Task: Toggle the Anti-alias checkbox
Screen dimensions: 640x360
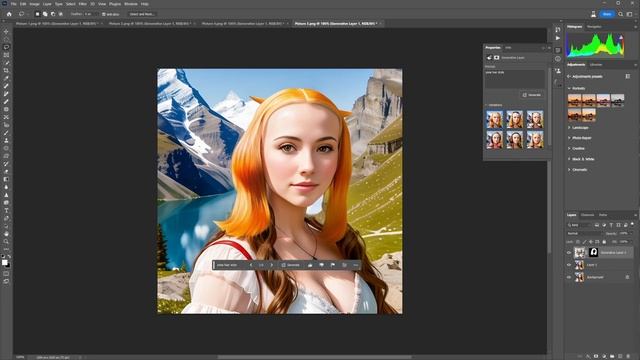Action: 104,14
